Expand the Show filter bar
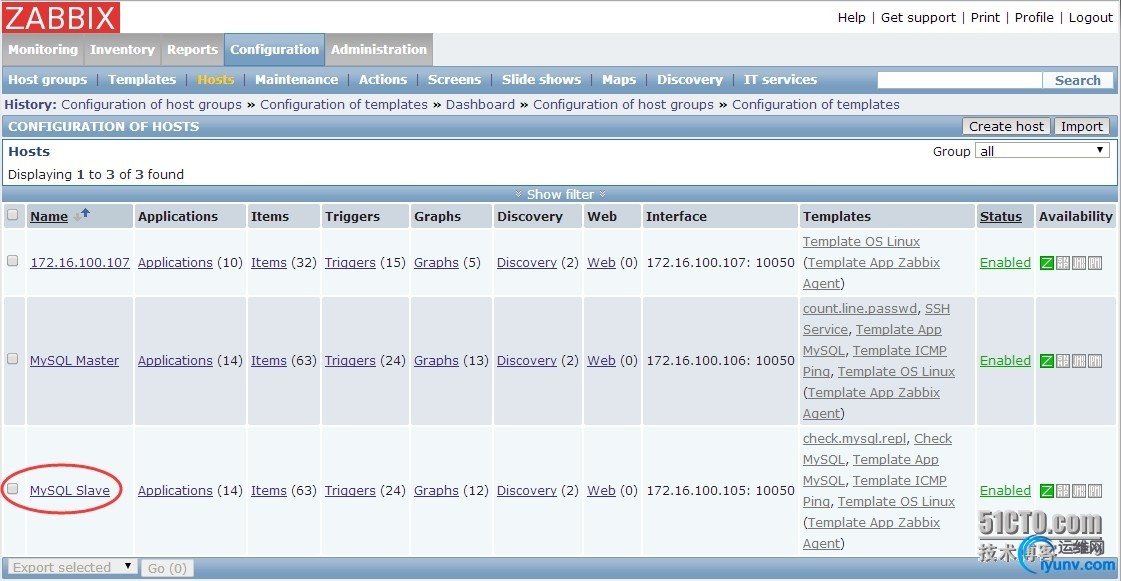This screenshot has height=581, width=1121. (560, 194)
